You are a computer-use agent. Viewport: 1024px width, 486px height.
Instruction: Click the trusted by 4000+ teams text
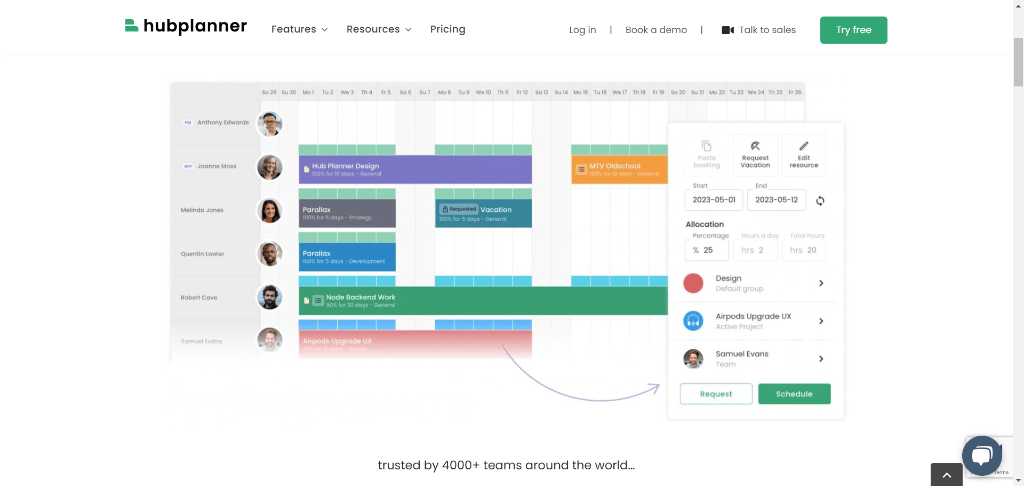click(506, 466)
